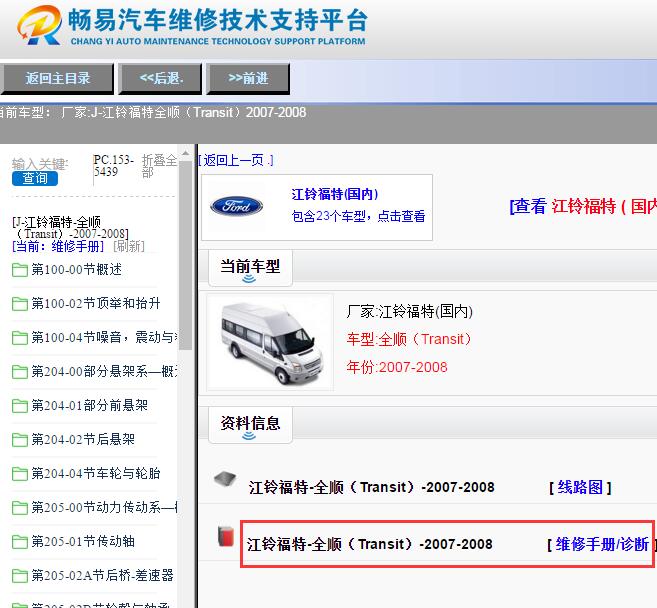The height and width of the screenshot is (608, 657).
Task: Select tree item 第204-01部分前悬架
Action: pos(90,405)
